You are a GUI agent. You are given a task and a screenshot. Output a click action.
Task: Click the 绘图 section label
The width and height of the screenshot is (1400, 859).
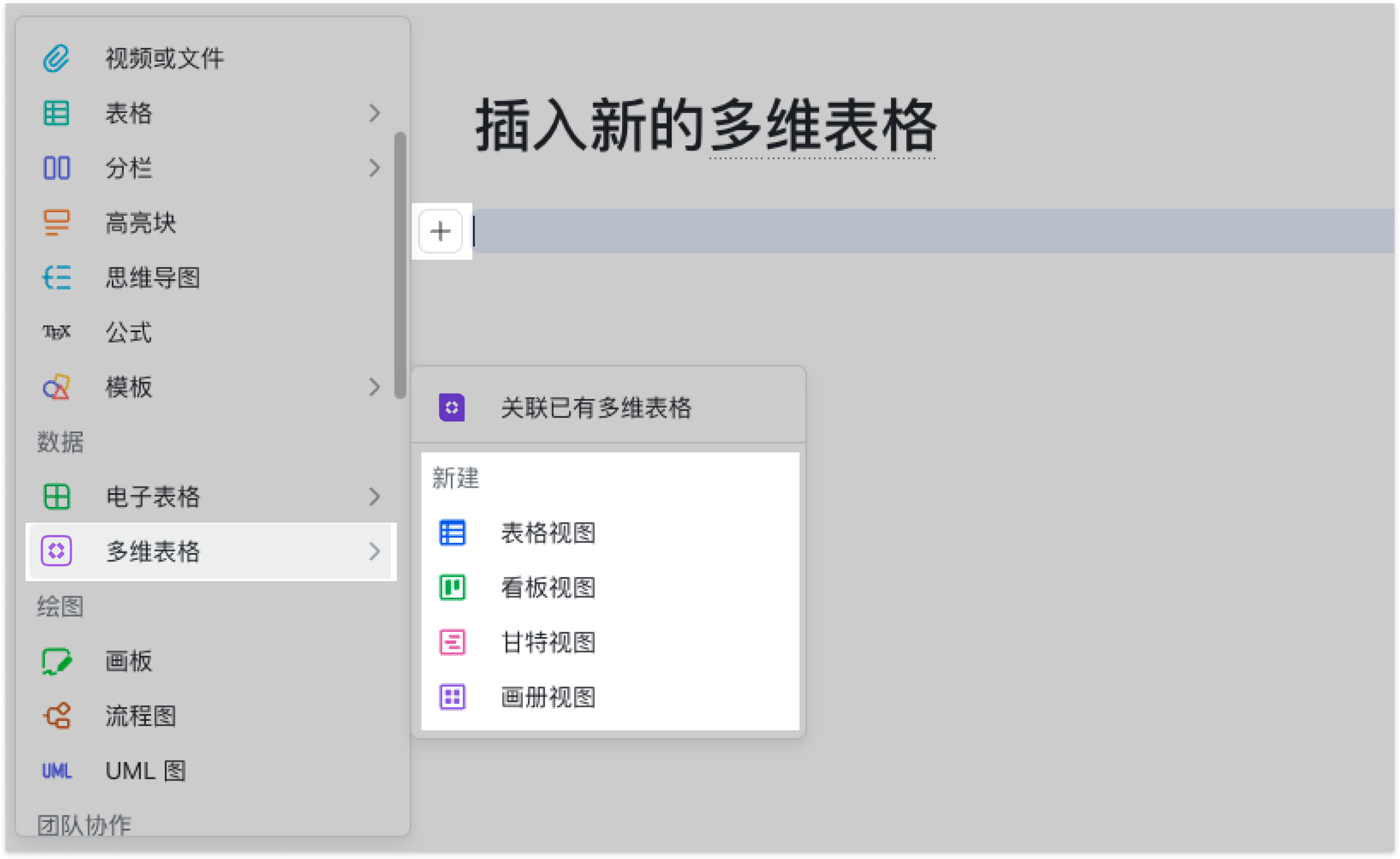pos(61,607)
